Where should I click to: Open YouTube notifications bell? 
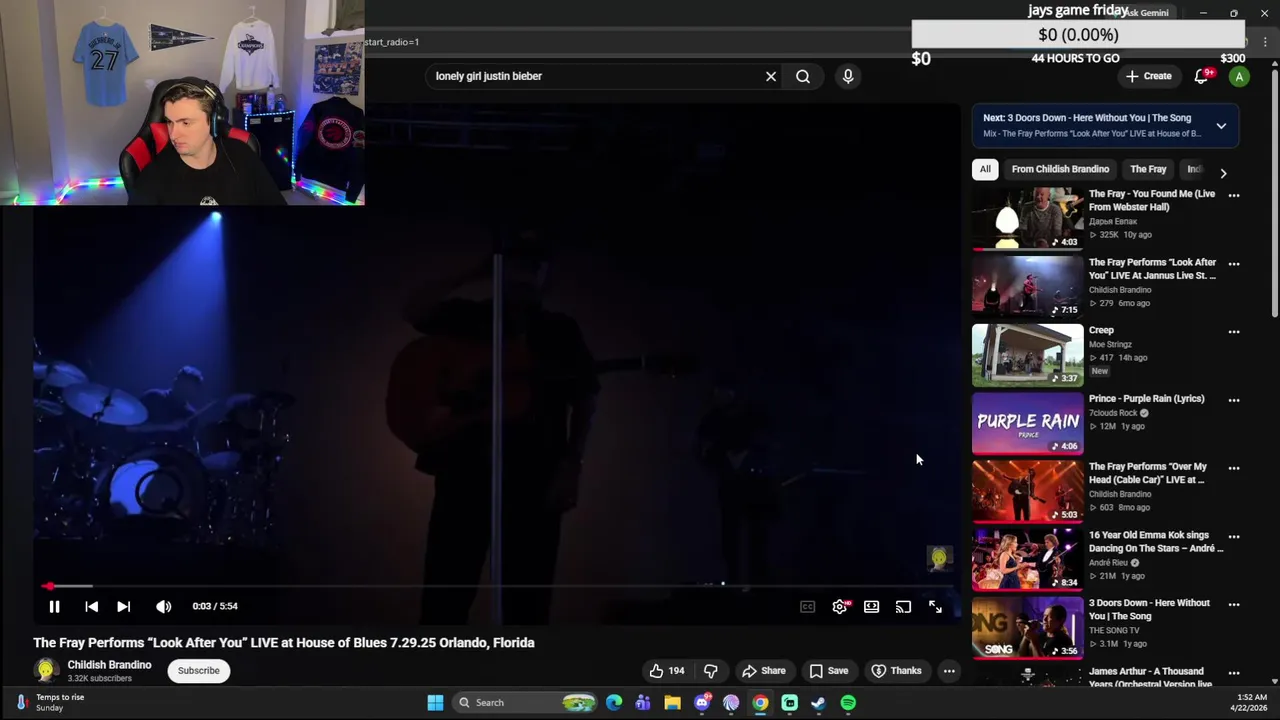(x=1202, y=76)
